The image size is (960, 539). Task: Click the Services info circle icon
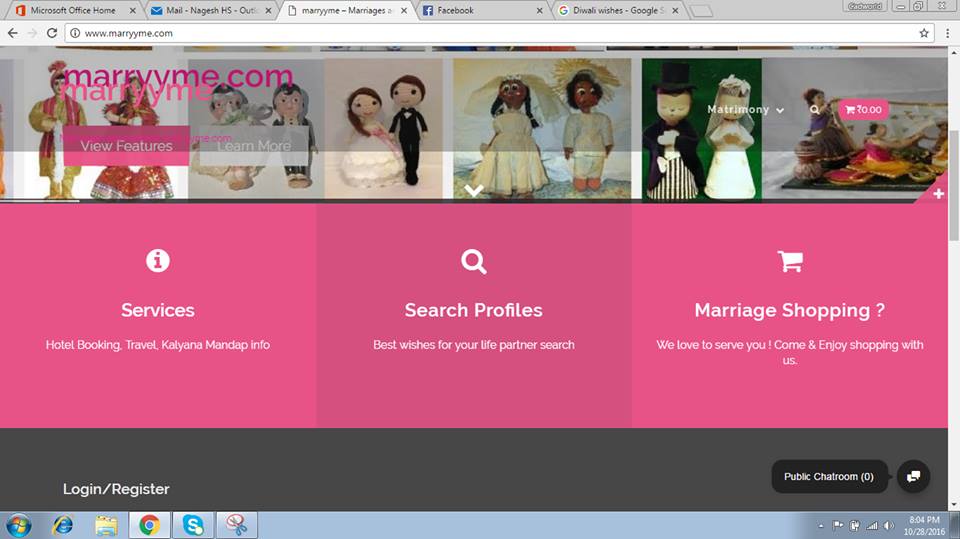[158, 261]
